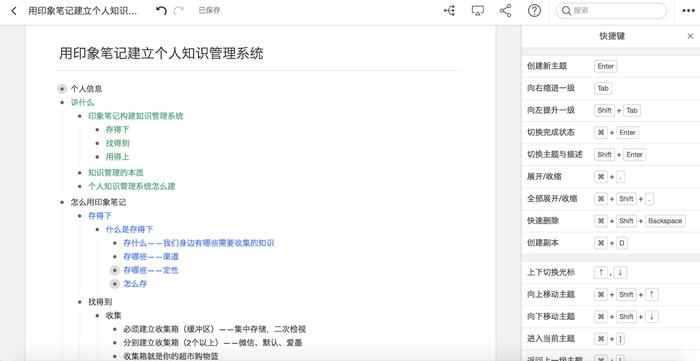Image resolution: width=700 pixels, height=361 pixels.
Task: Select the 分别建立收集箱 topic line
Action: (213, 343)
